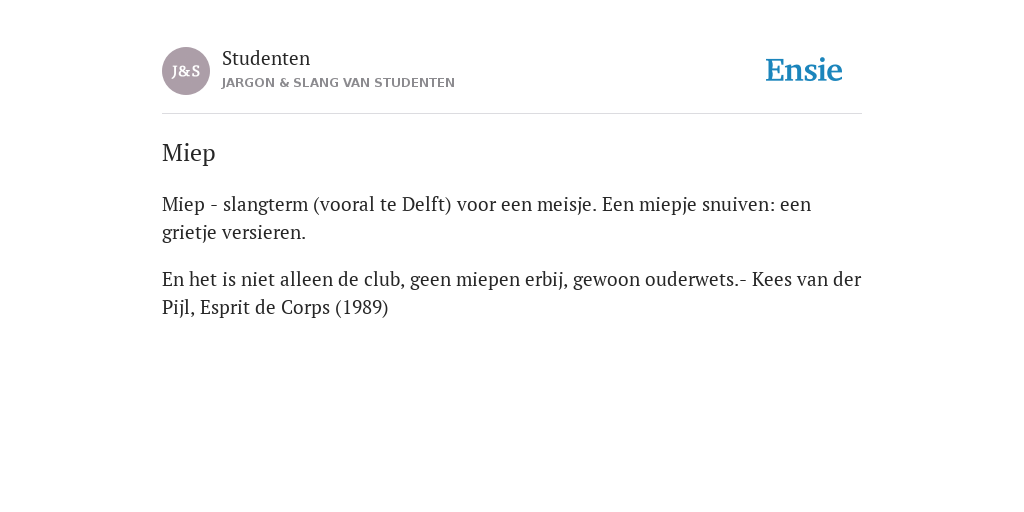Click the J&S round avatar icon

tap(186, 71)
